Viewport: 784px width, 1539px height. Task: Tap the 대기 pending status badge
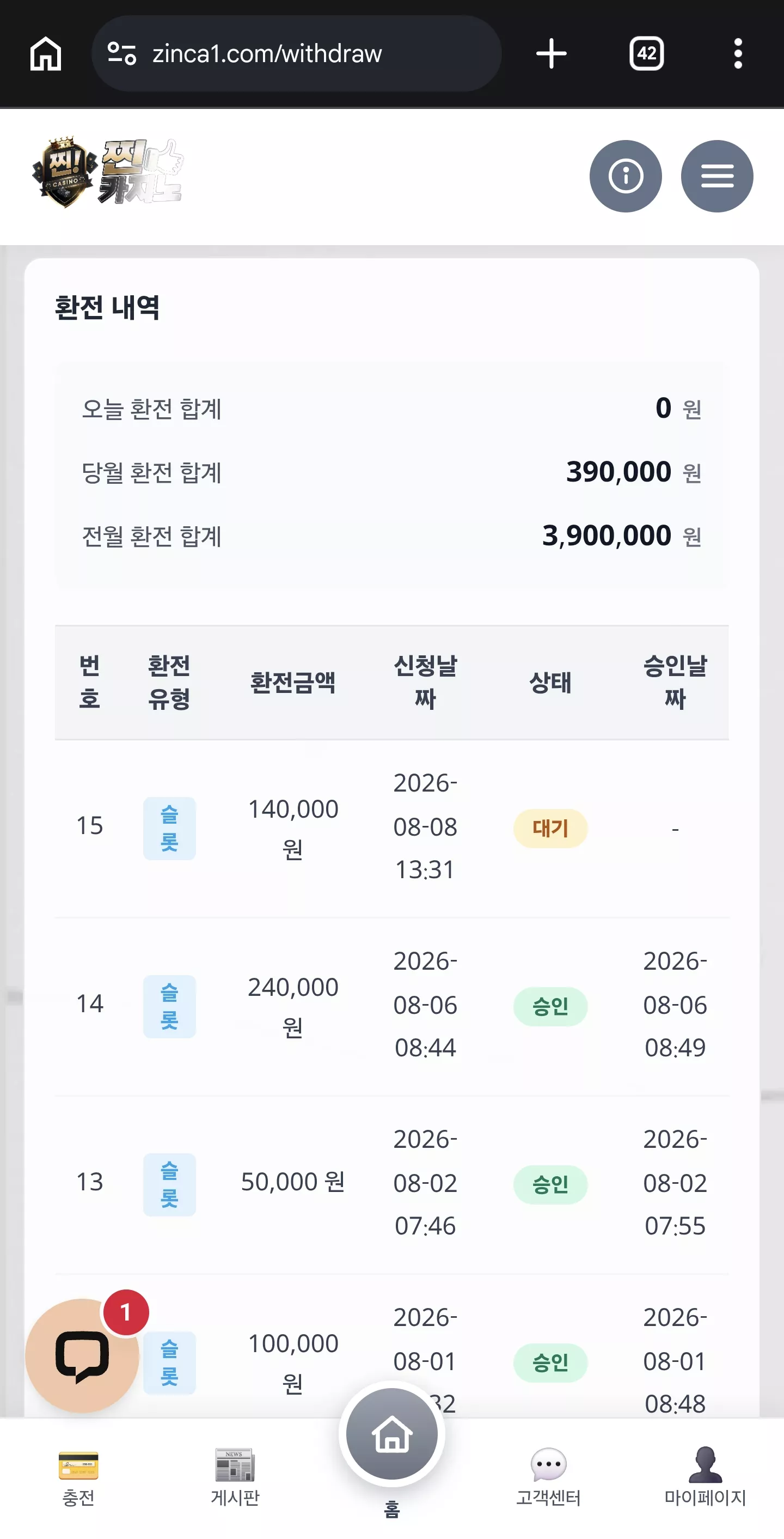[550, 828]
